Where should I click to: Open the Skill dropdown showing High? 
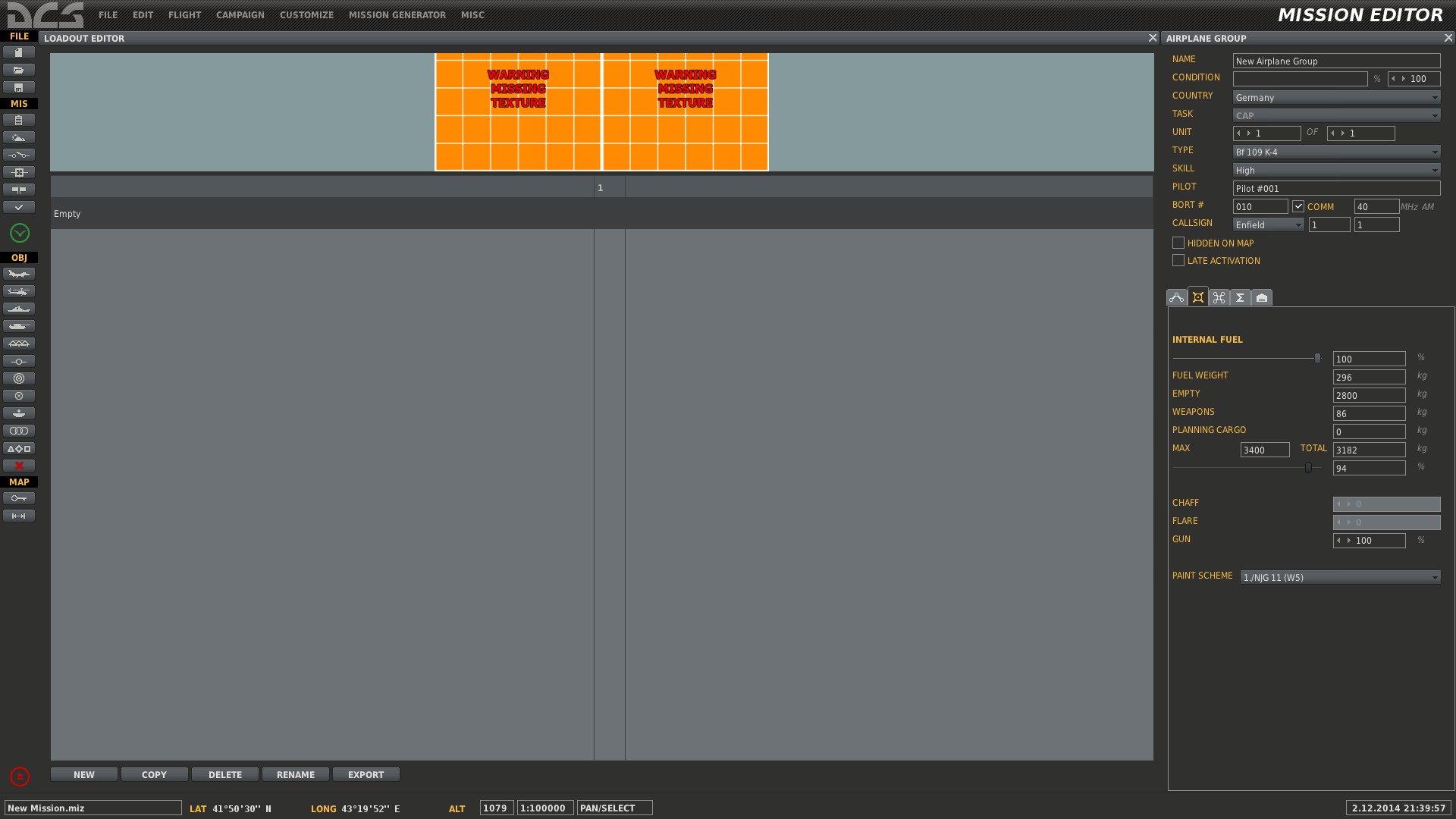click(1336, 170)
